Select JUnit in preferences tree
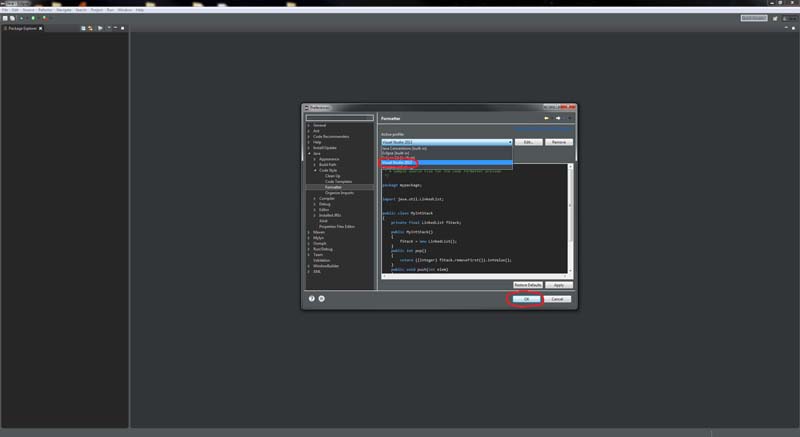Viewport: 800px width, 437px height. pos(323,221)
